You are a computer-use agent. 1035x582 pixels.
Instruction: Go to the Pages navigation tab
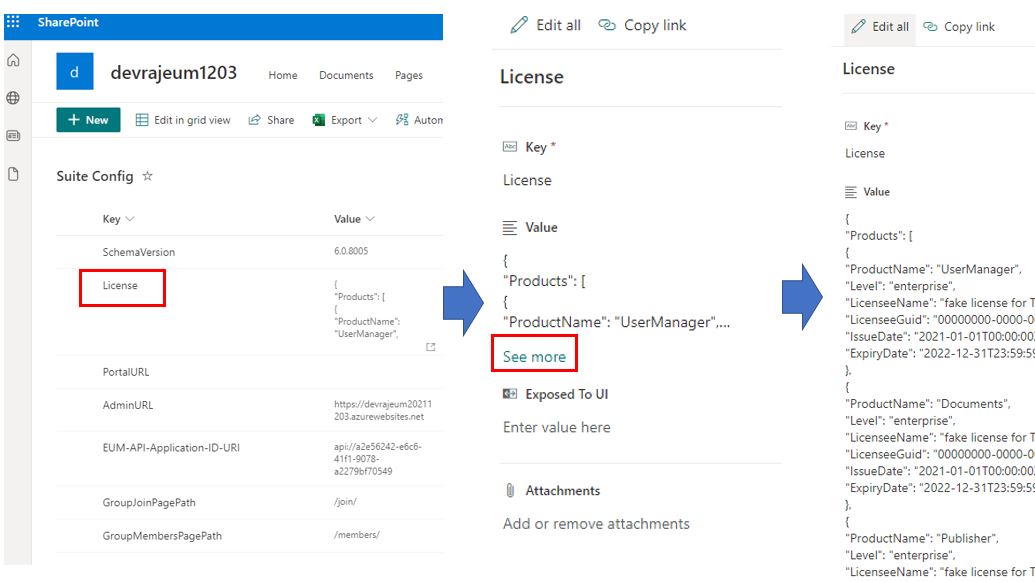(x=409, y=75)
